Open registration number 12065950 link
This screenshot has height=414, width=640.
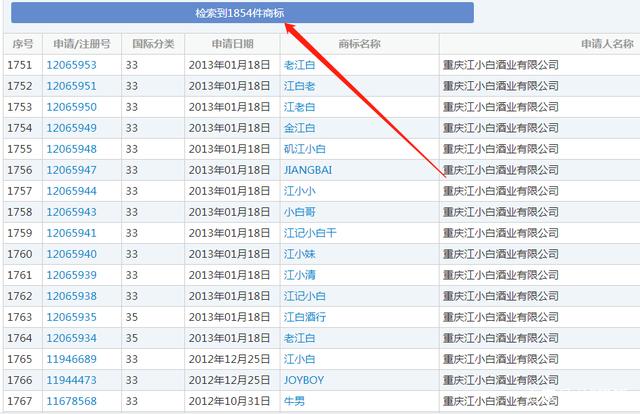tap(71, 107)
